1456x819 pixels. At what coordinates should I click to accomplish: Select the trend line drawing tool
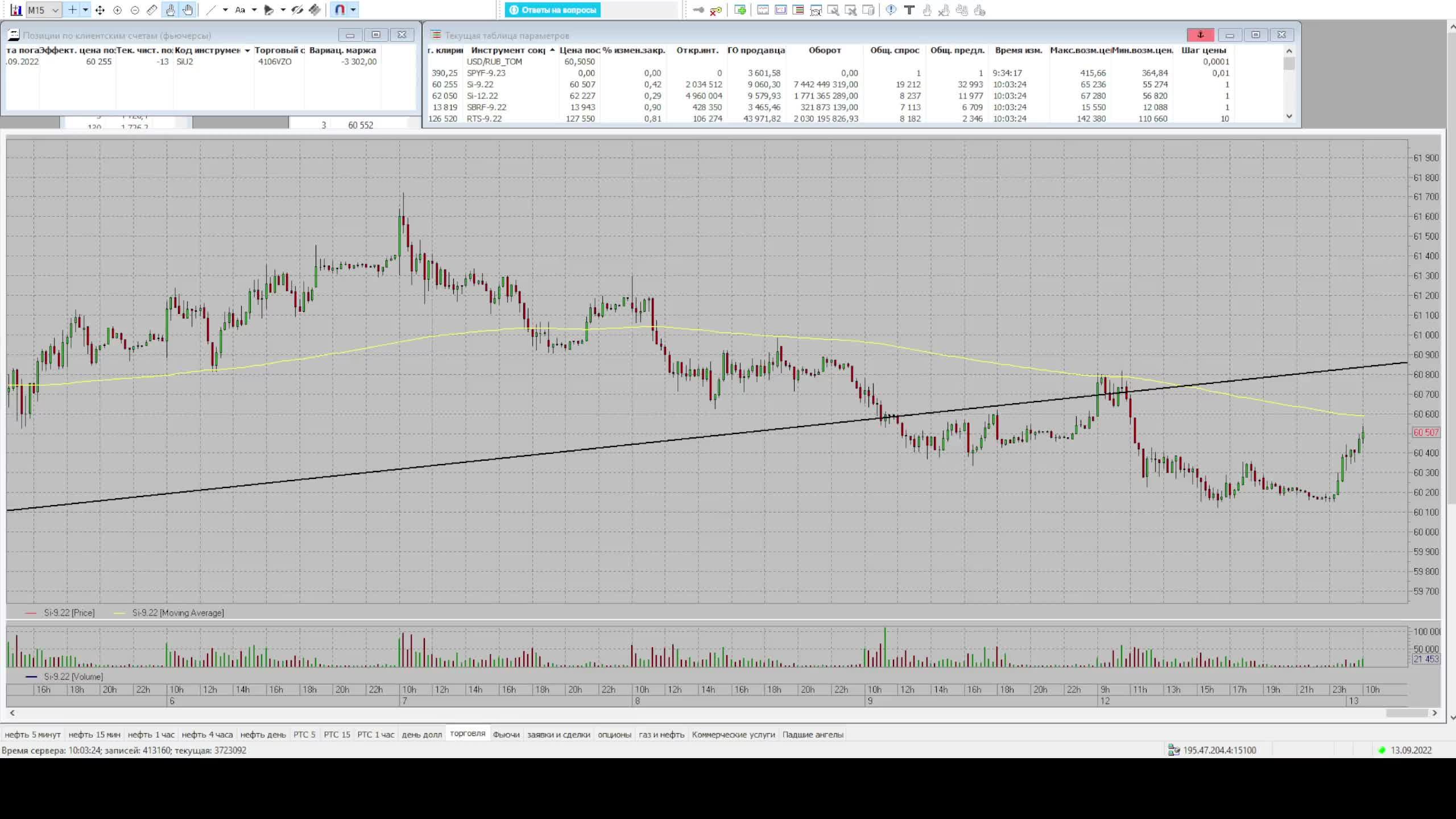coord(211,10)
